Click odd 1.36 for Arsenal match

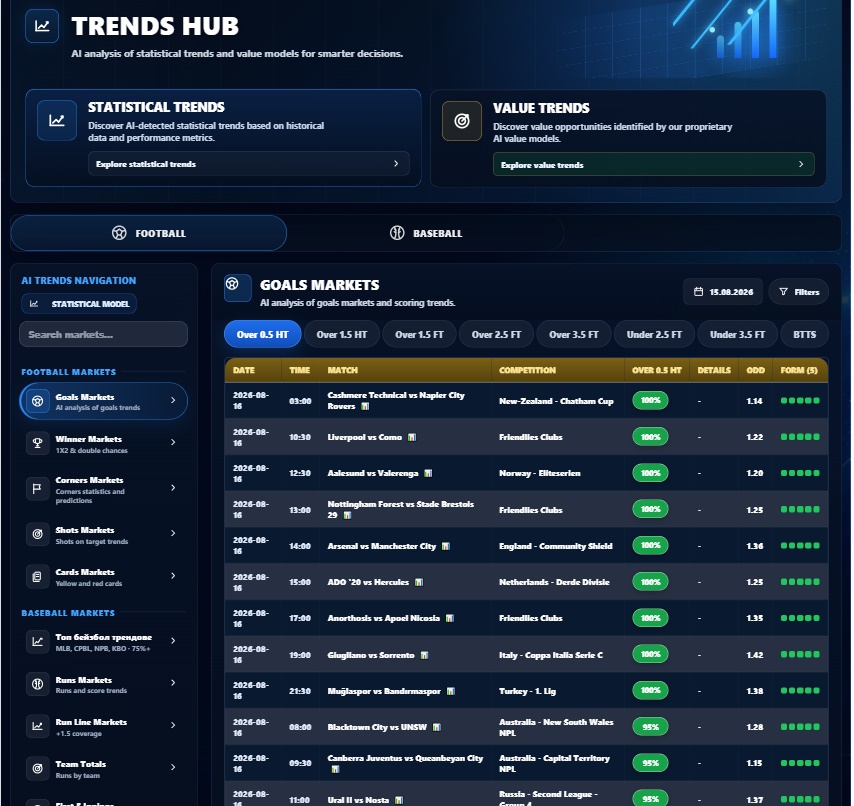[x=754, y=546]
